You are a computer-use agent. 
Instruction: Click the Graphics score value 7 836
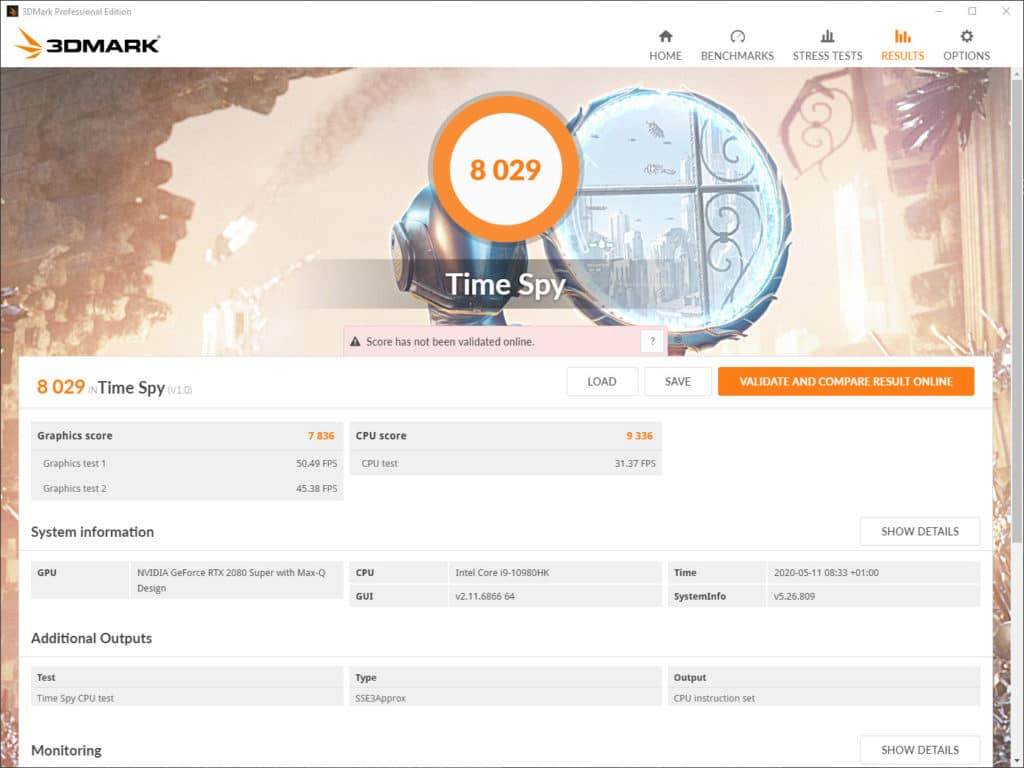coord(321,436)
